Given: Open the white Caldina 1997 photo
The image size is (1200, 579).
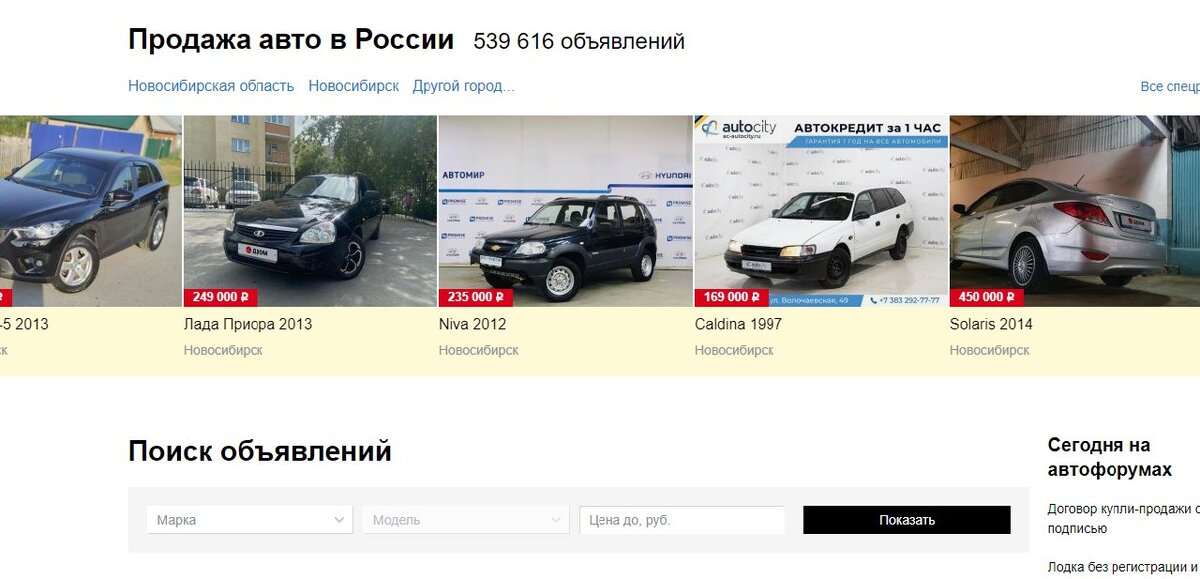Looking at the screenshot, I should pos(821,211).
